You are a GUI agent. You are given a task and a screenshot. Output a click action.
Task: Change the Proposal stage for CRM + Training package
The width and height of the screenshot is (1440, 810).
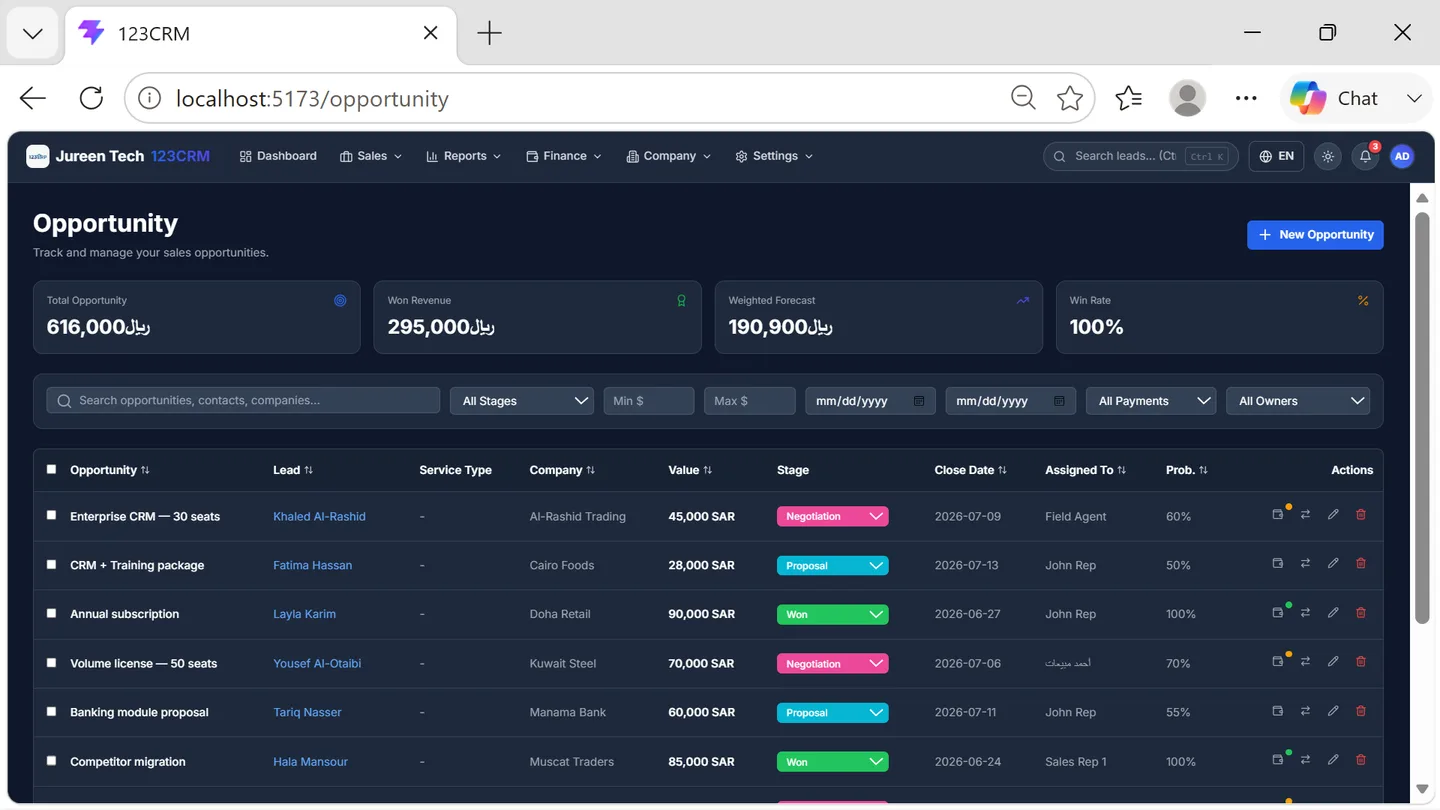833,565
